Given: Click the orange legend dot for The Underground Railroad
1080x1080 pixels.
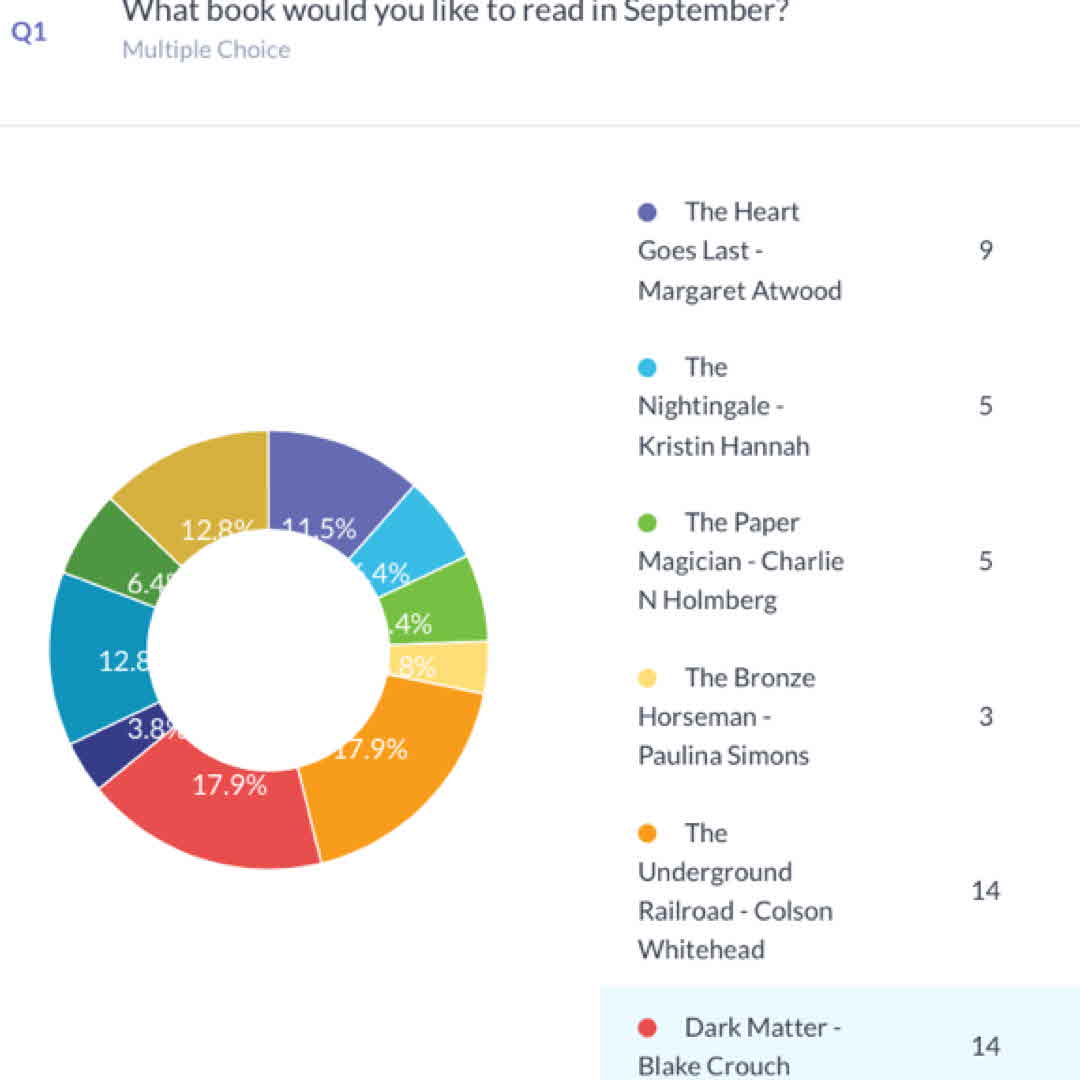Looking at the screenshot, I should [x=647, y=833].
